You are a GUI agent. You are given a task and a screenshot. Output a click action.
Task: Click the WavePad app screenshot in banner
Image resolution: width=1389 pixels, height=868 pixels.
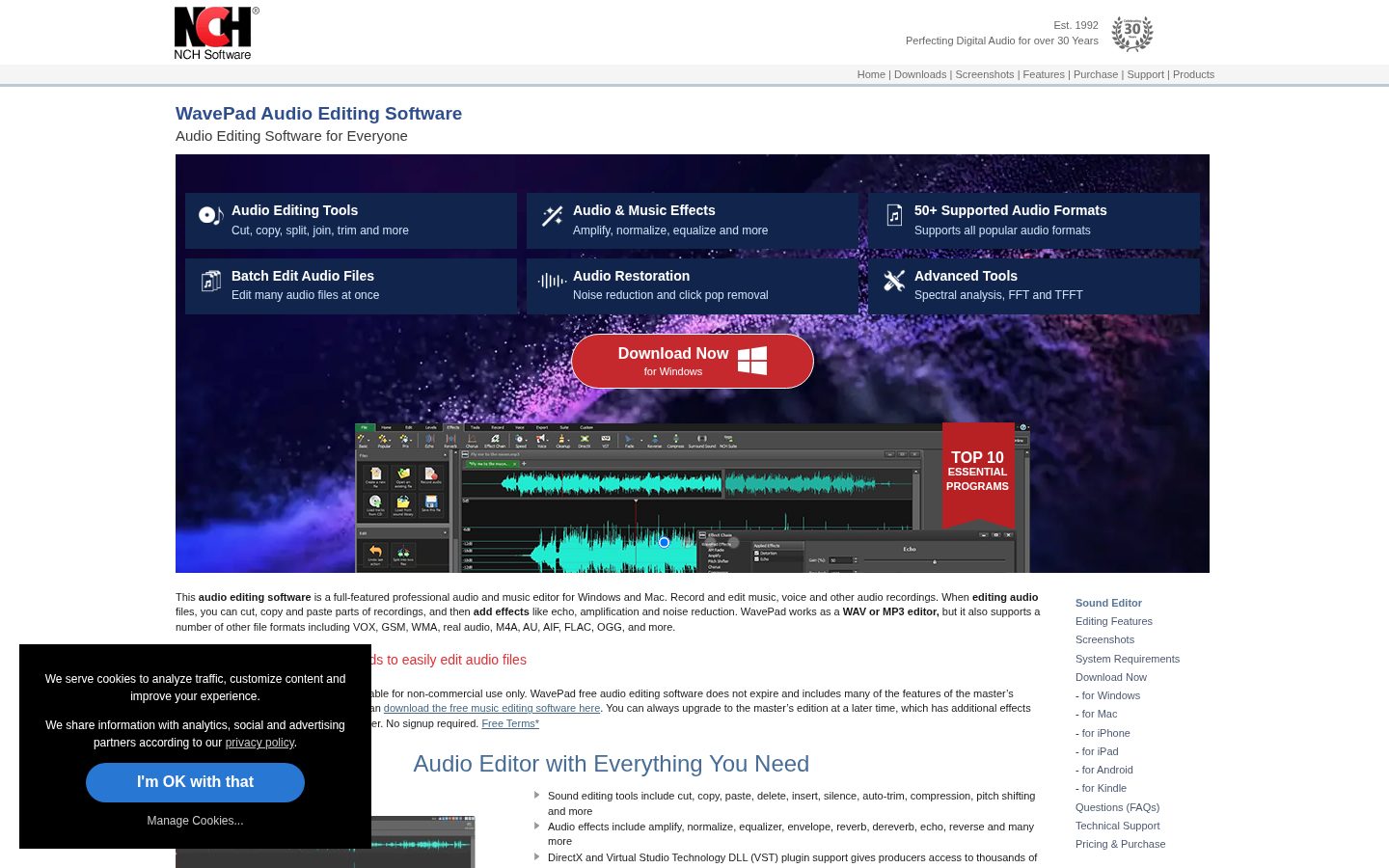693,498
